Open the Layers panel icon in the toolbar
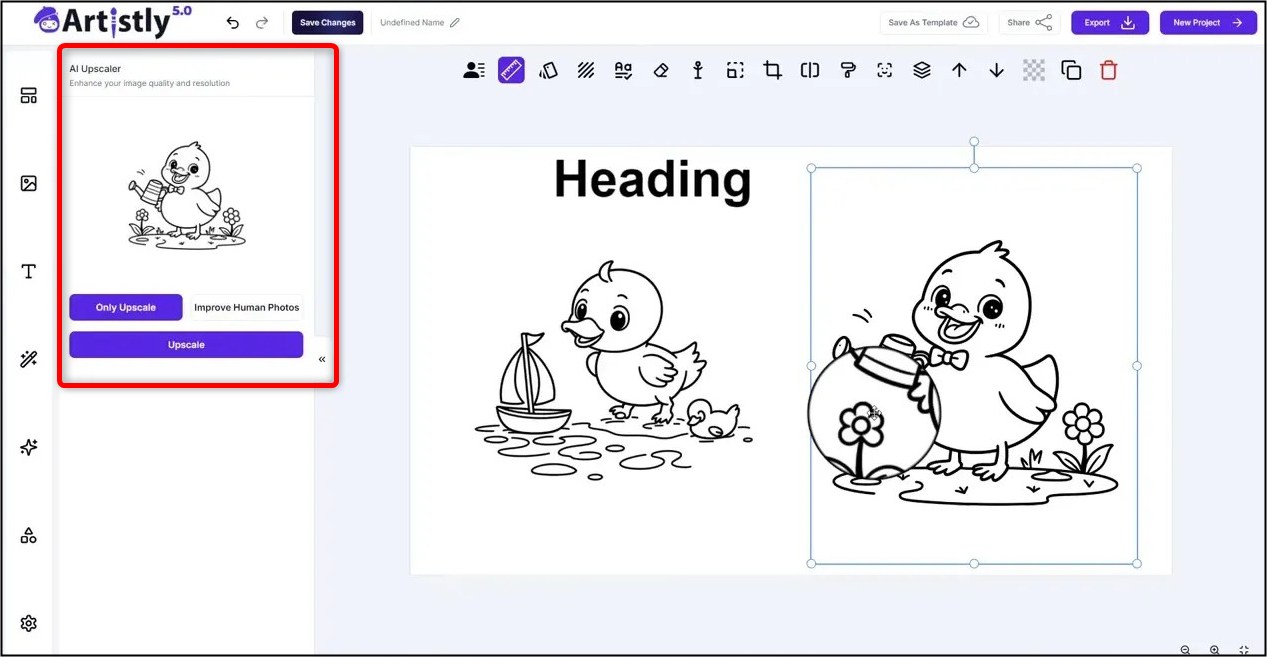Viewport: 1267px width, 657px height. 921,70
